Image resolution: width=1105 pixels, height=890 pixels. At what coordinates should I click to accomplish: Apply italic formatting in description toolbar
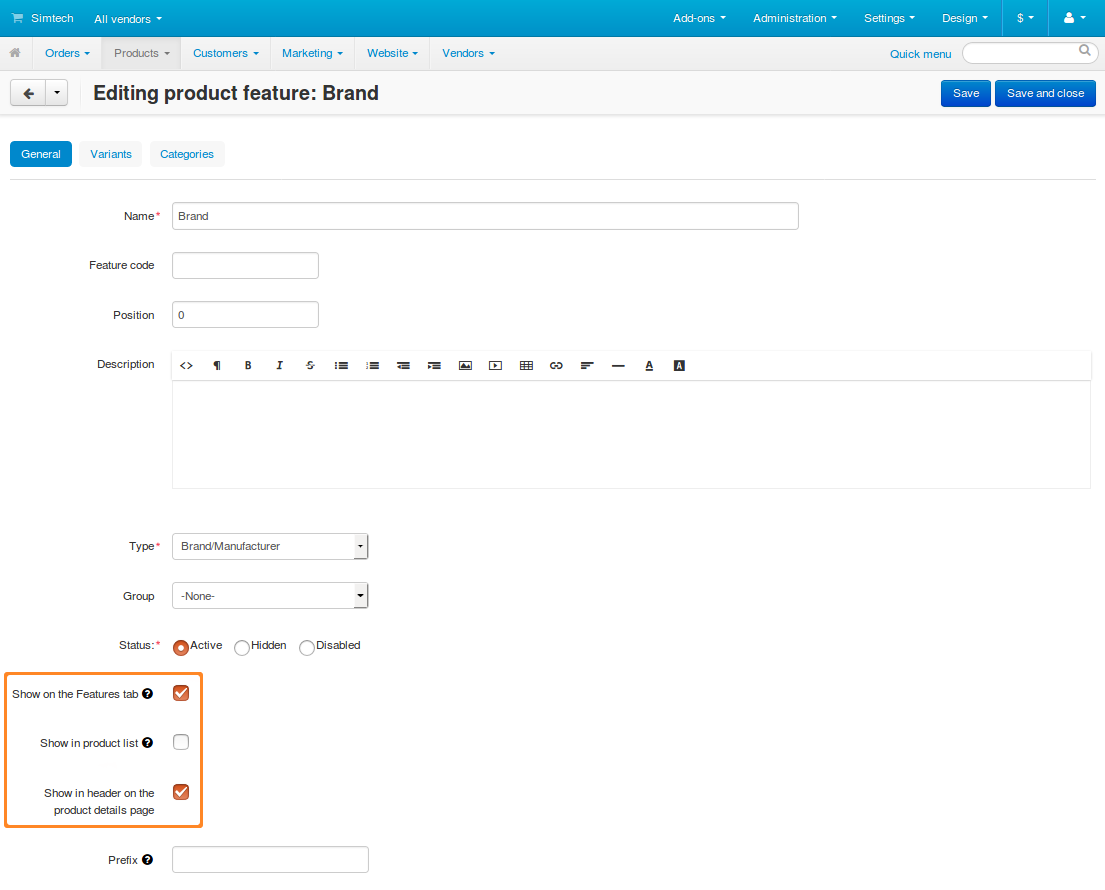point(279,365)
